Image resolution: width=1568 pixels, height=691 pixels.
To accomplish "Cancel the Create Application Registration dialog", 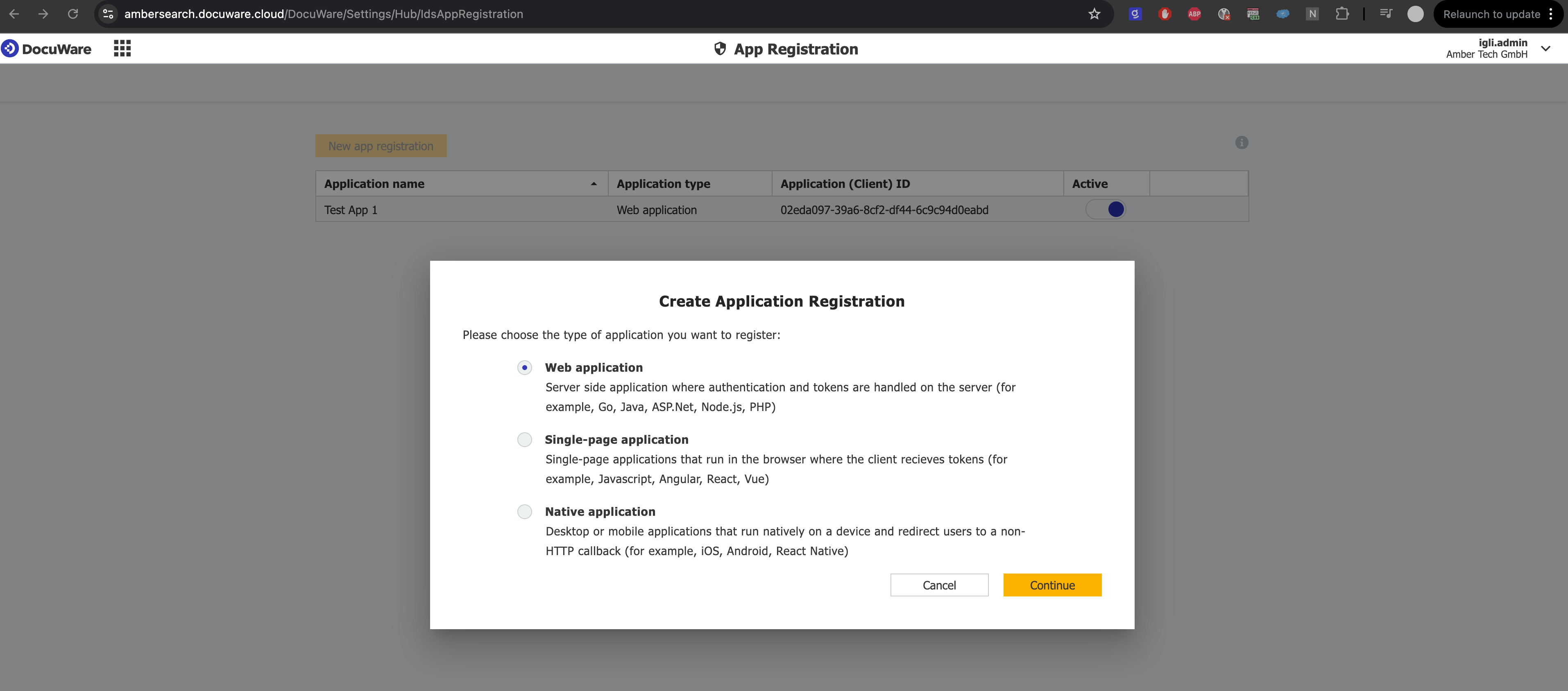I will coord(938,585).
